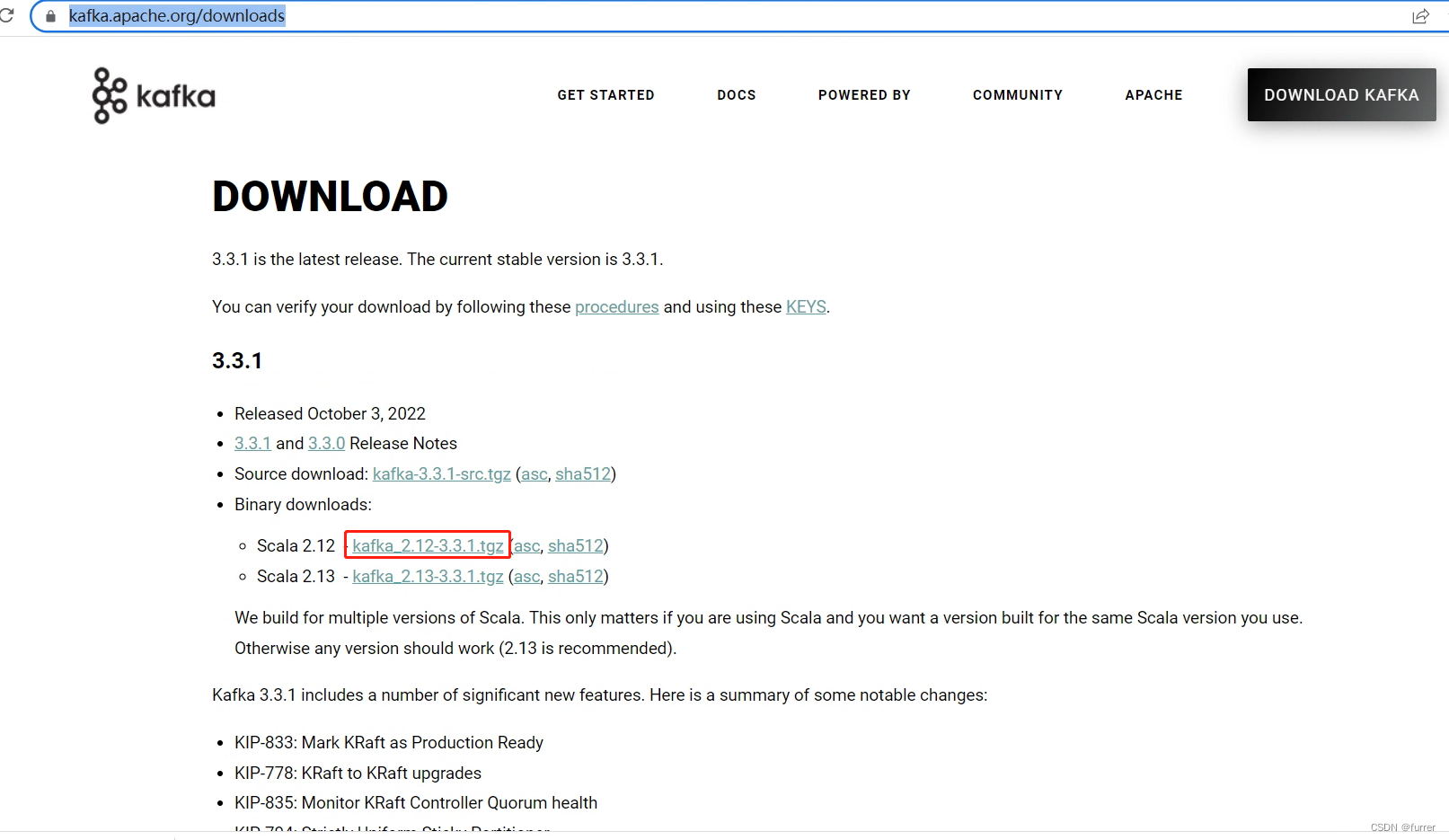The height and width of the screenshot is (840, 1449).
Task: Click 'KIP-833: Mark KRaft as Production Ready'
Action: tap(389, 743)
